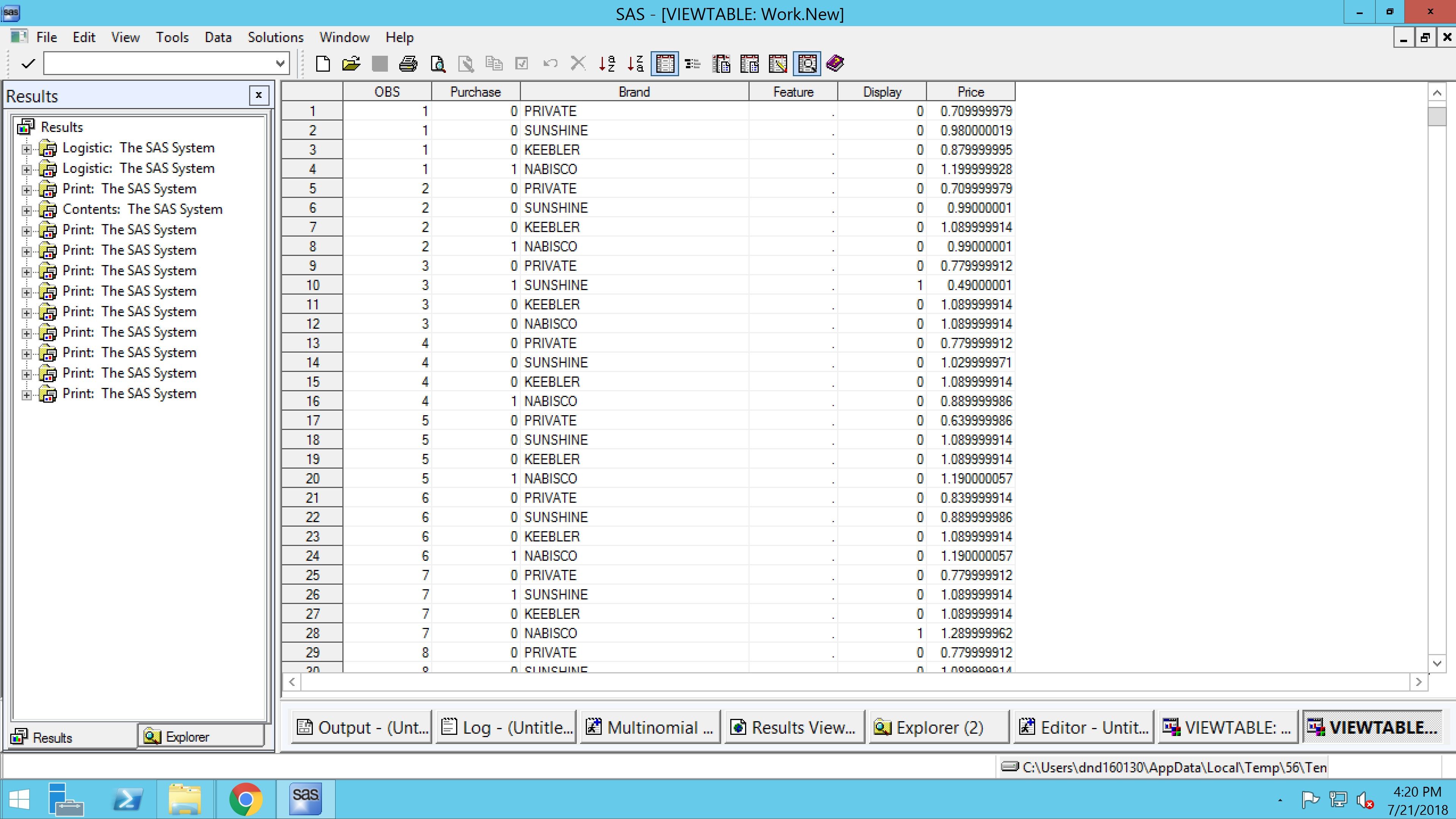Open the command box dropdown arrow
1456x819 pixels.
(x=280, y=64)
